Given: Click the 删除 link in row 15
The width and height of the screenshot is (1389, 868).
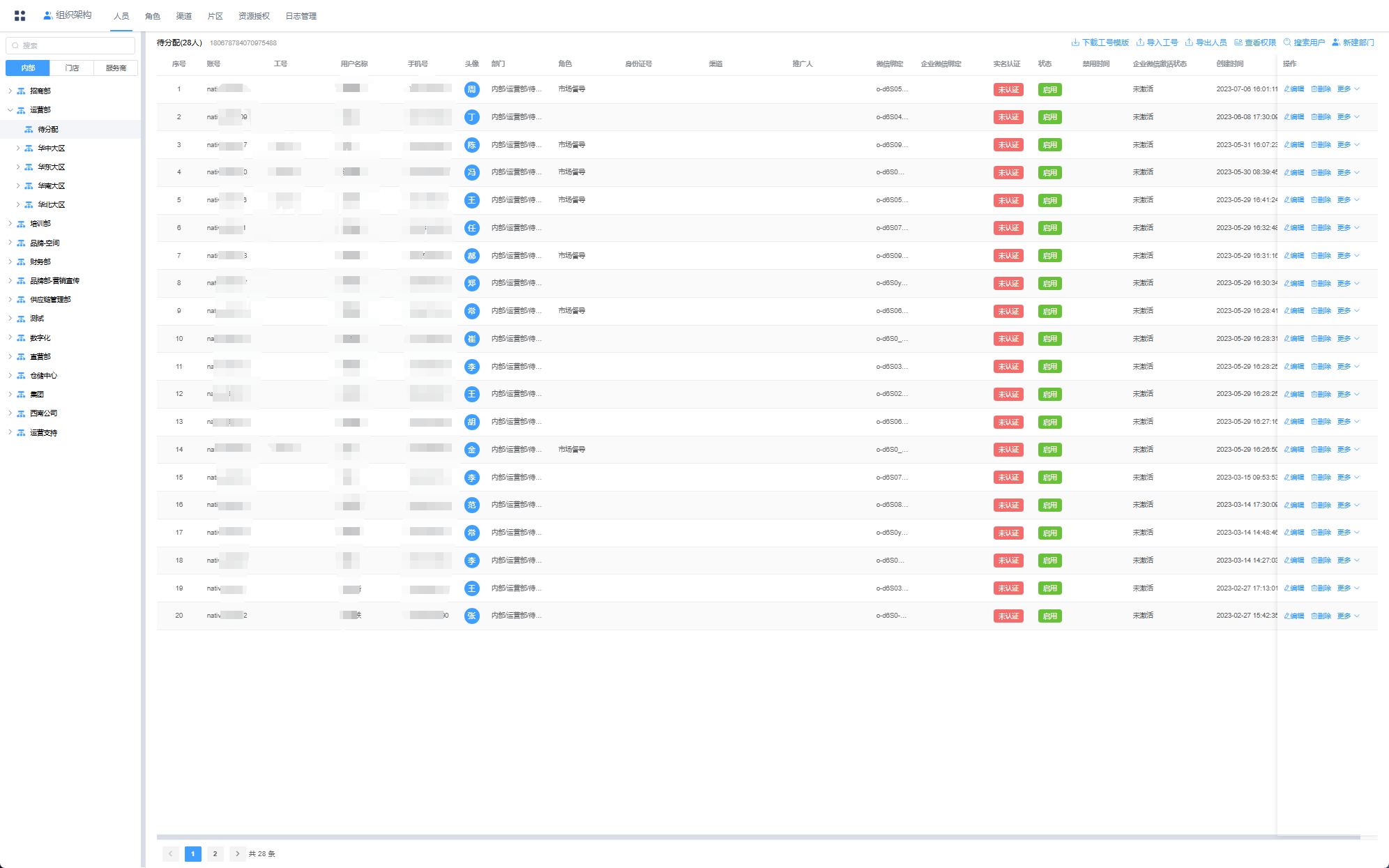Looking at the screenshot, I should click(1321, 478).
